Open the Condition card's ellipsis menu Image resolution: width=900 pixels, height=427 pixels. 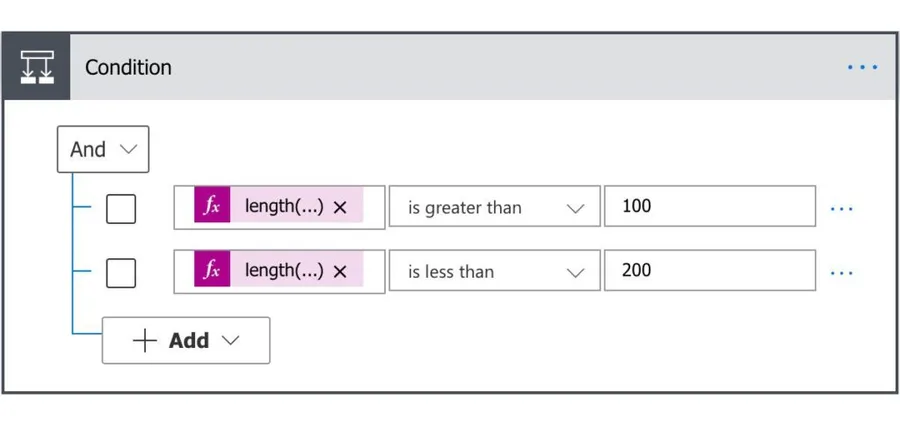[x=862, y=67]
